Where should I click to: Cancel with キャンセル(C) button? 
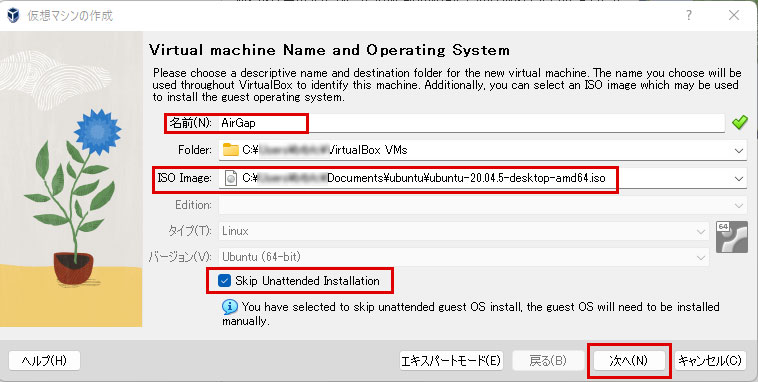[x=710, y=361]
